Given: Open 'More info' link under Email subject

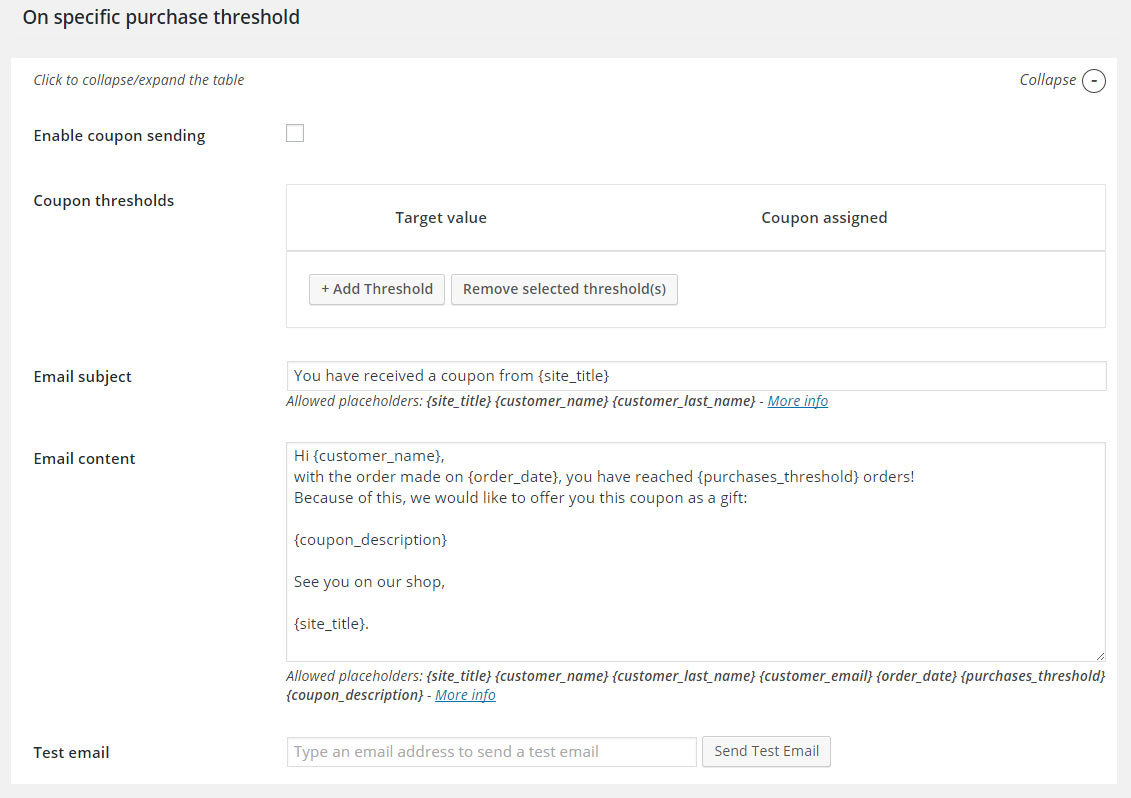Looking at the screenshot, I should 797,401.
